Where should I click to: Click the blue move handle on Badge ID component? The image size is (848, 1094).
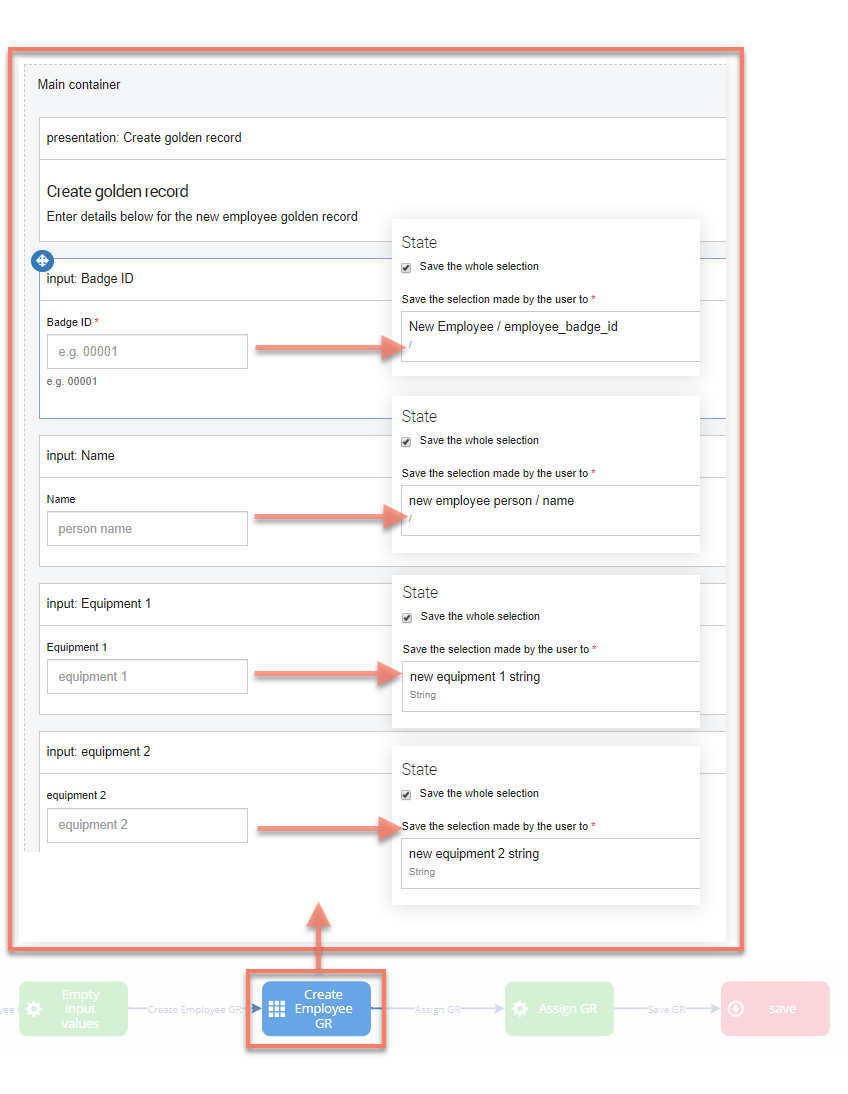click(x=42, y=260)
